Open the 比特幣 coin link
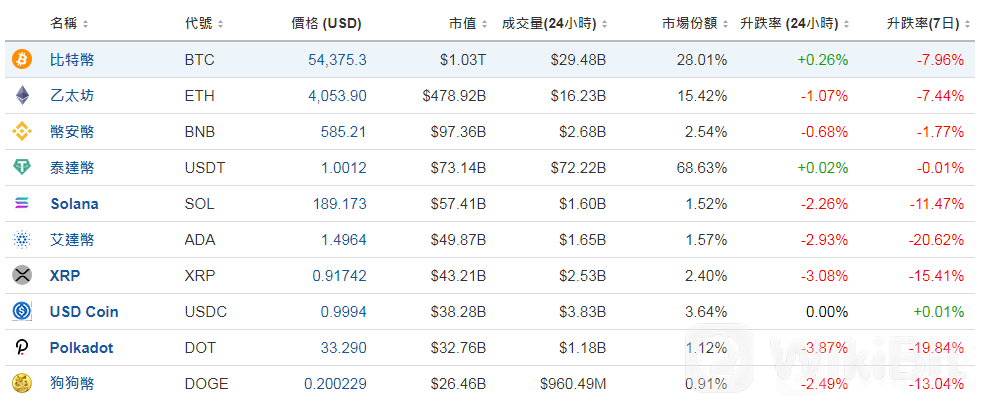Viewport: 983px width, 415px height. [x=72, y=60]
